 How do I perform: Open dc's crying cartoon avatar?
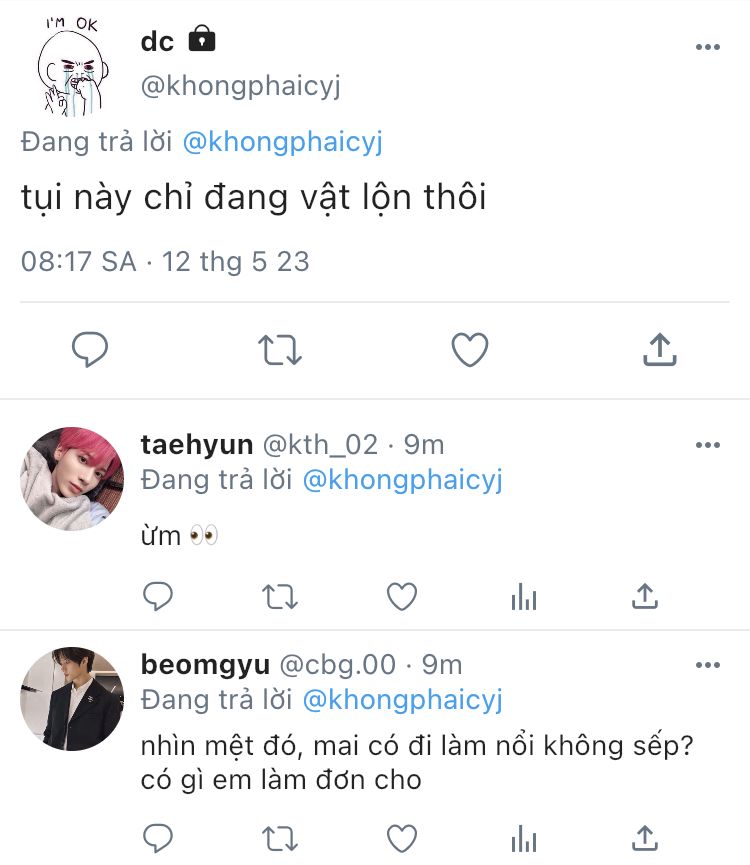coord(72,66)
